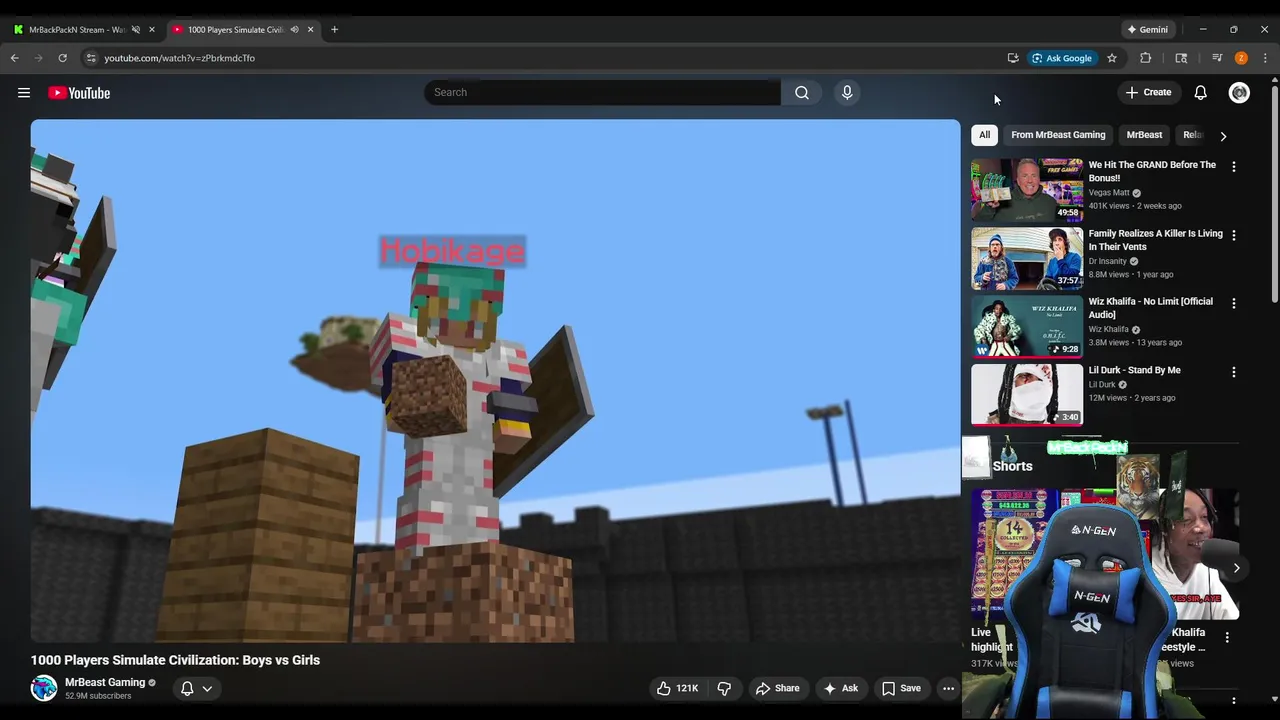Click the YouTube search input field
The image size is (1280, 720).
point(602,92)
